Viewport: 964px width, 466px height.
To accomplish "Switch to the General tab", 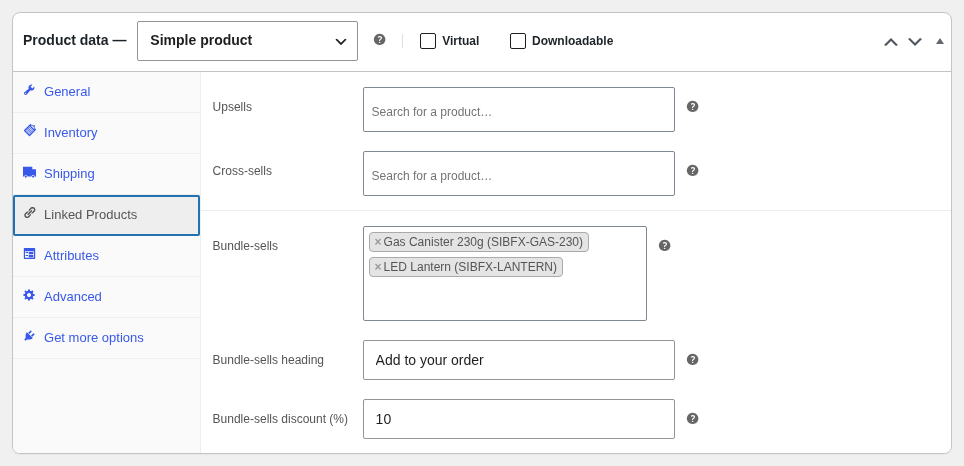I will point(106,92).
